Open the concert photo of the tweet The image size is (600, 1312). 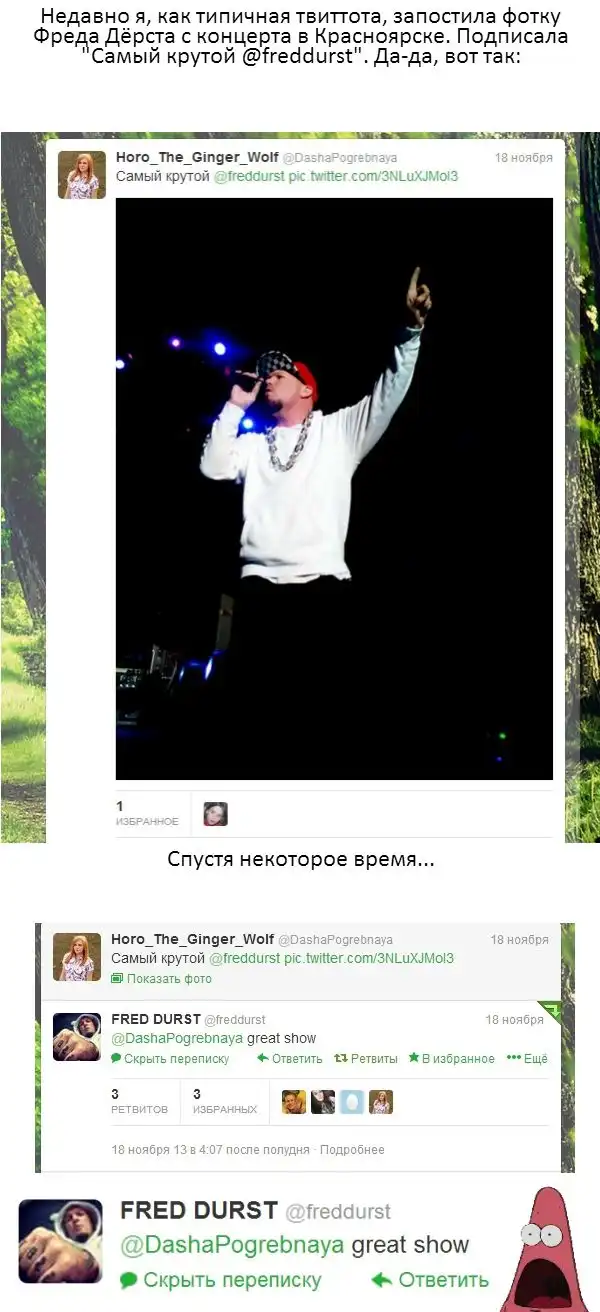point(334,488)
